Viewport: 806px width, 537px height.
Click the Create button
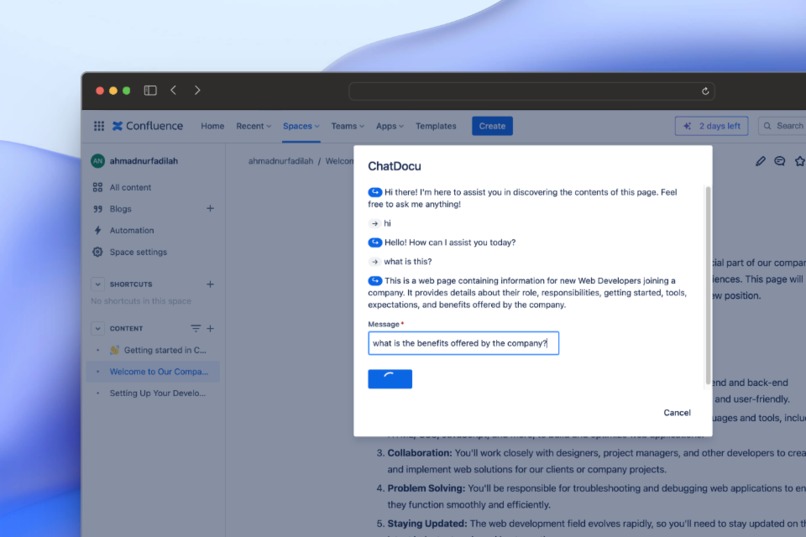[492, 126]
